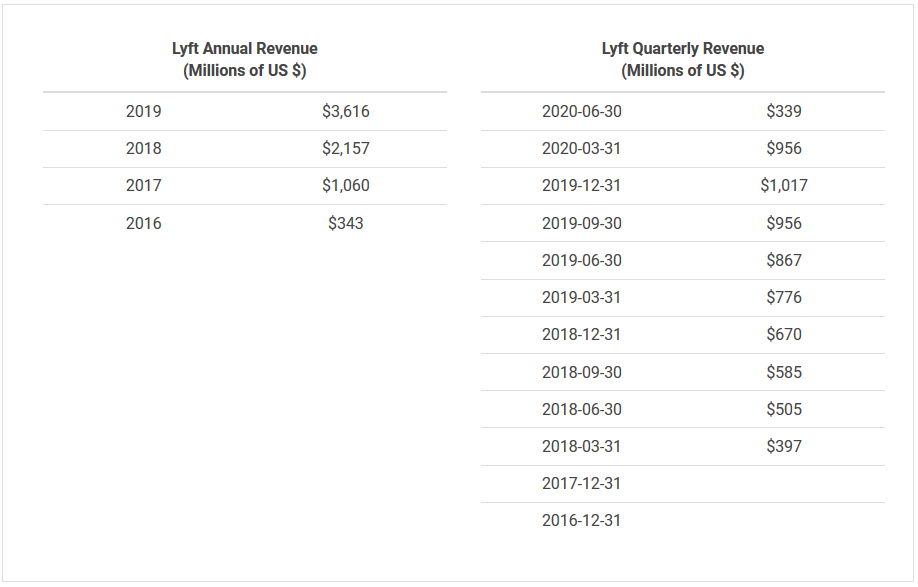Click the $956 value in 2019-09-30 row
Screen dimensions: 918x587
click(783, 223)
